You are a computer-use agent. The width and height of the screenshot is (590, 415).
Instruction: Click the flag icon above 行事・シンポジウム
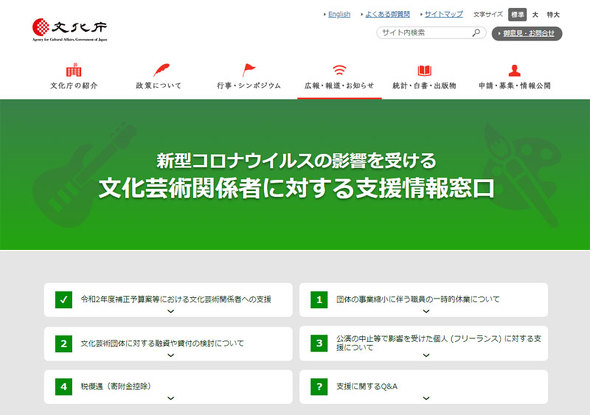point(248,70)
